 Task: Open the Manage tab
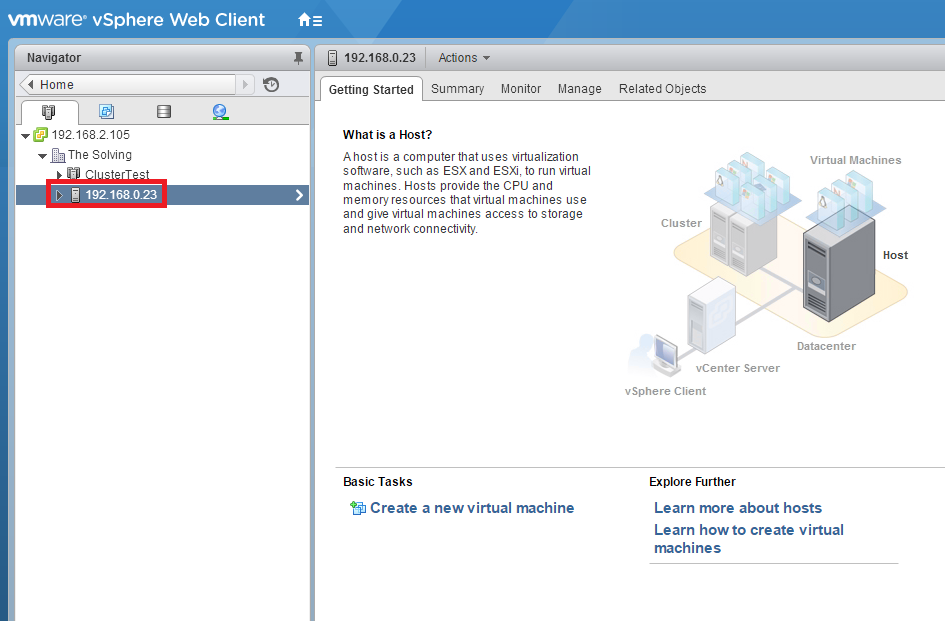tap(579, 89)
